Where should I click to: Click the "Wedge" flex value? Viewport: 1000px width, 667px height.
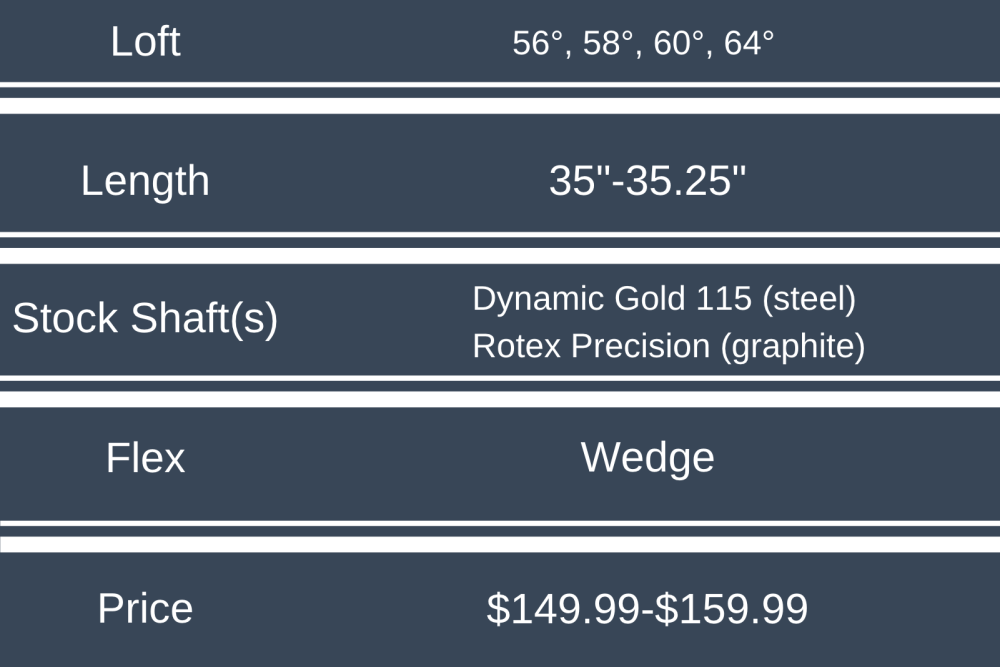pyautogui.click(x=647, y=458)
